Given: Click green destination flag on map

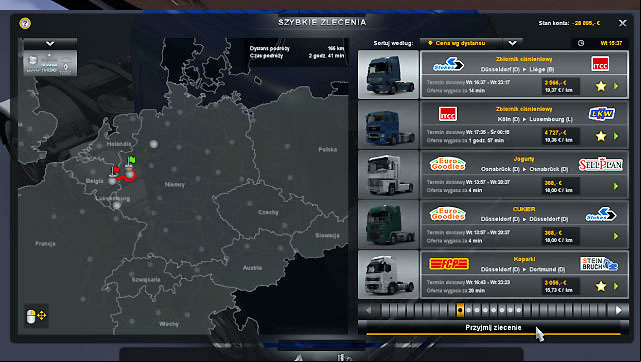Looking at the screenshot, I should (x=131, y=161).
